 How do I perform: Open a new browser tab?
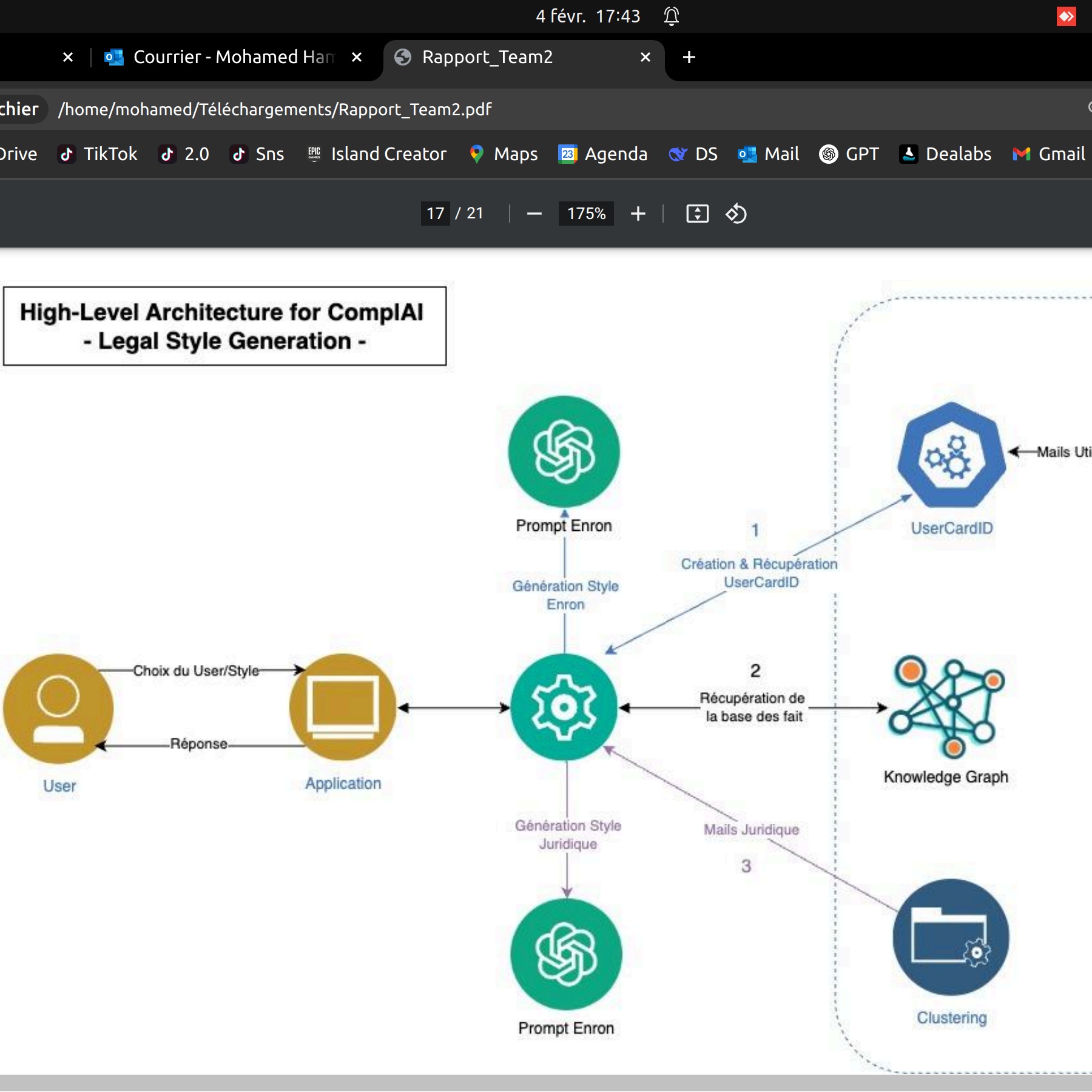(689, 57)
